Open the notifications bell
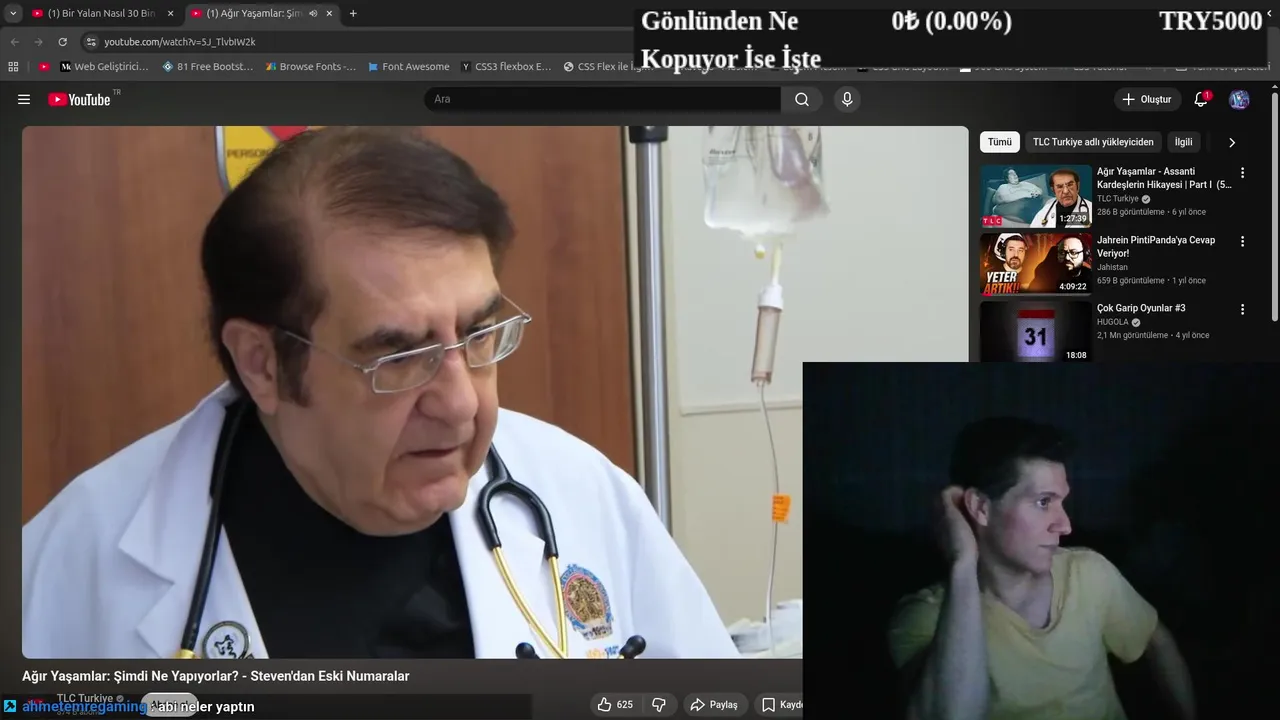Viewport: 1280px width, 720px height. [1201, 99]
